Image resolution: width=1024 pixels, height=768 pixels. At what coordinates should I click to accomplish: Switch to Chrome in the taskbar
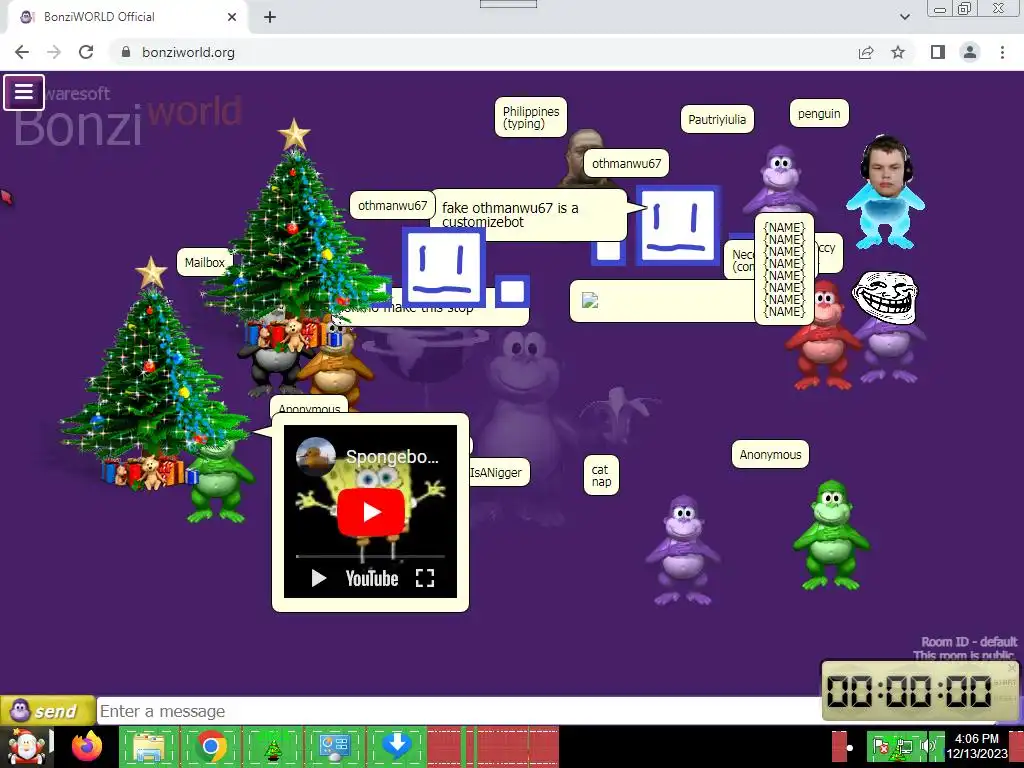point(210,746)
